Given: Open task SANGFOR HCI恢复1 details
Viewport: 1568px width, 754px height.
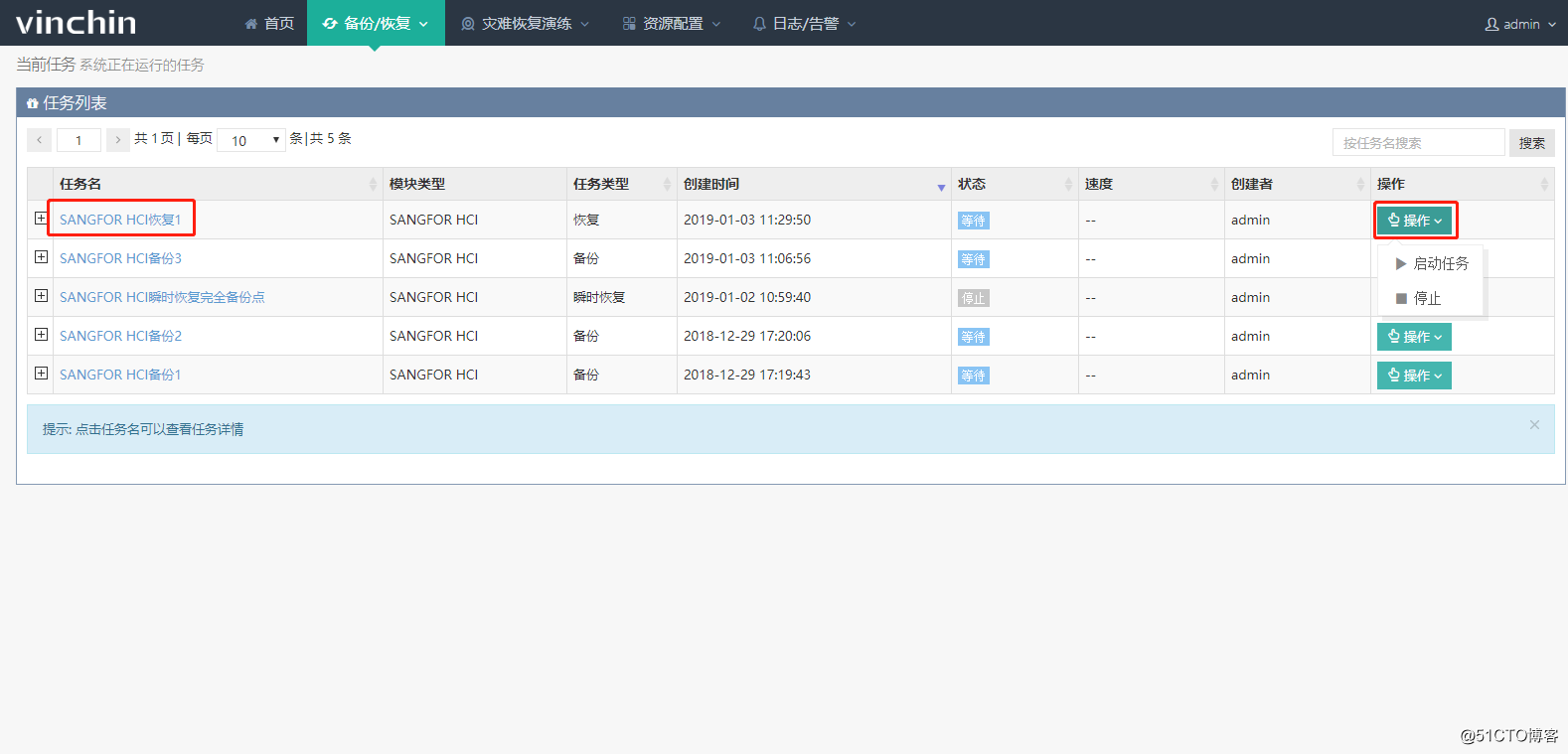Looking at the screenshot, I should (120, 220).
